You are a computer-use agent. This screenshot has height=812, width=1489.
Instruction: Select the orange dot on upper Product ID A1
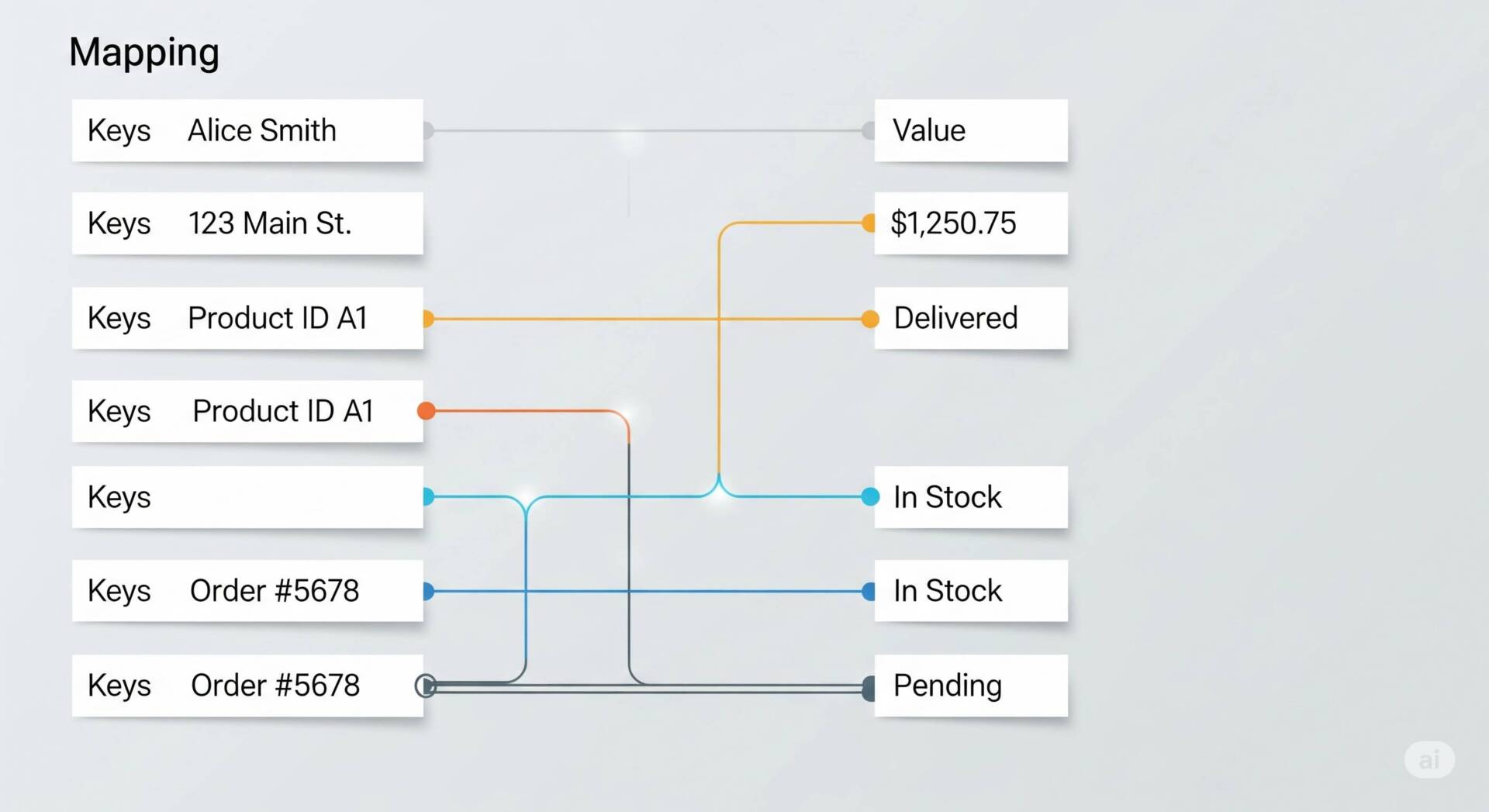click(428, 319)
